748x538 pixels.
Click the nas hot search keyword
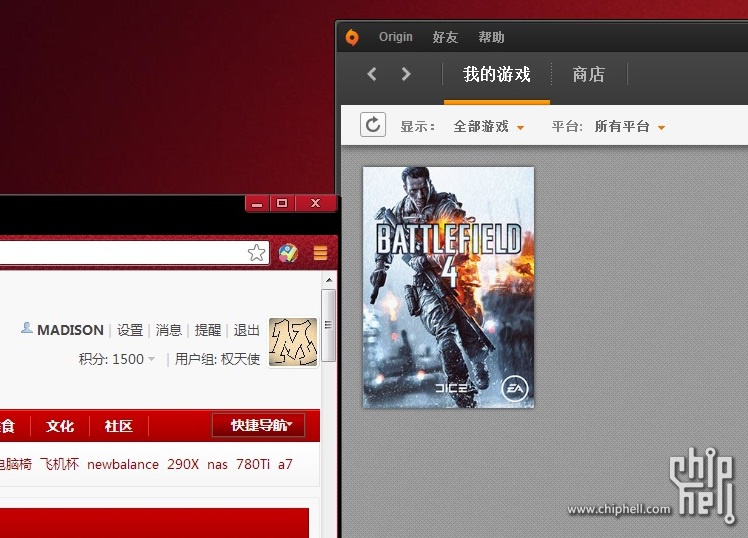click(217, 464)
